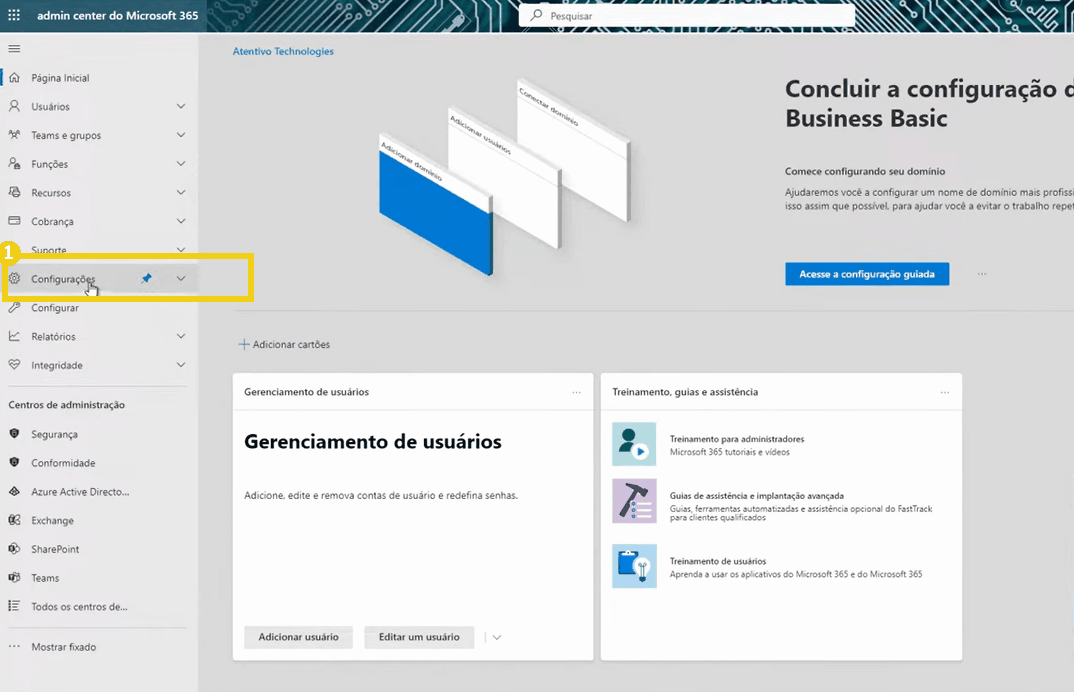Image resolution: width=1074 pixels, height=692 pixels.
Task: Click the plus icon for Adicionar cartões
Action: [243, 344]
